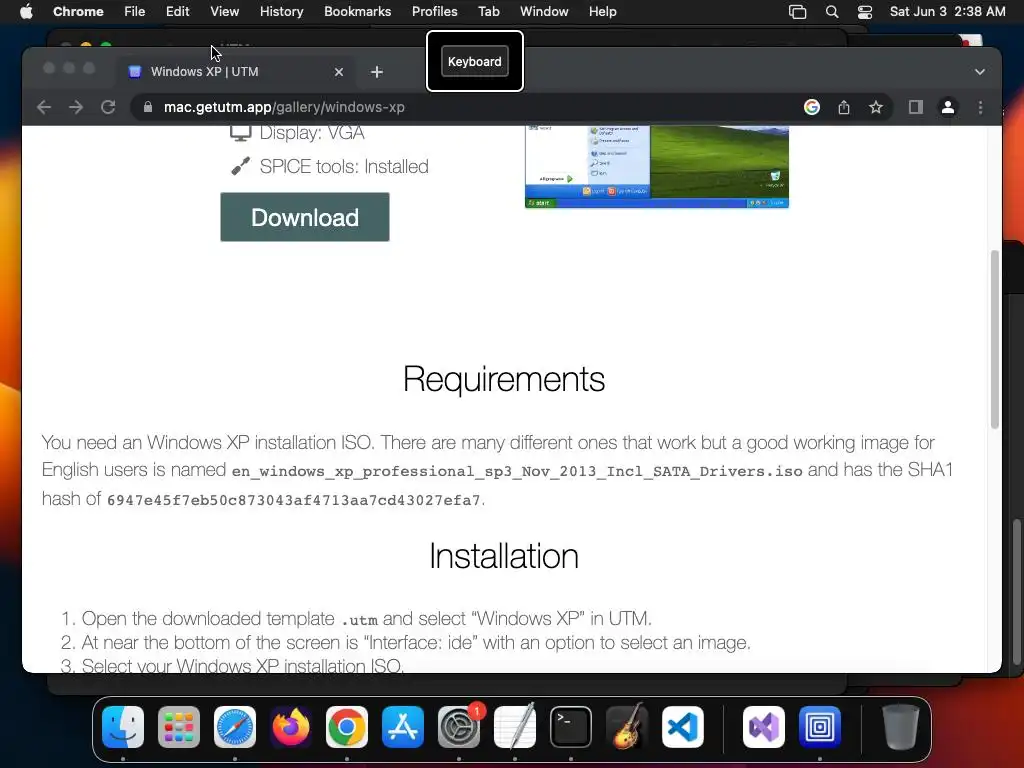
Task: Open the Edit menu
Action: [x=178, y=12]
